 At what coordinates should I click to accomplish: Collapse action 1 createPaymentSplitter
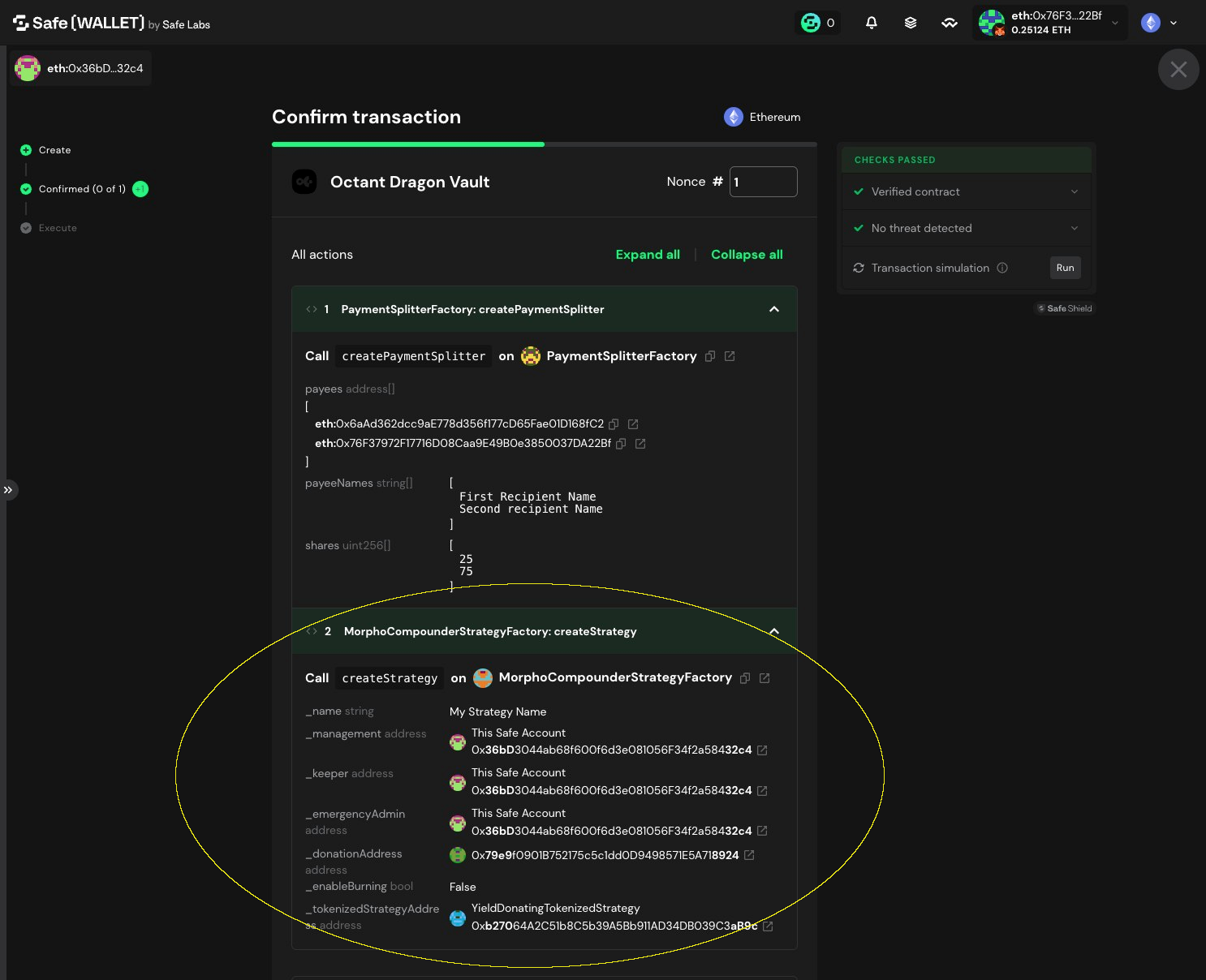pos(773,309)
